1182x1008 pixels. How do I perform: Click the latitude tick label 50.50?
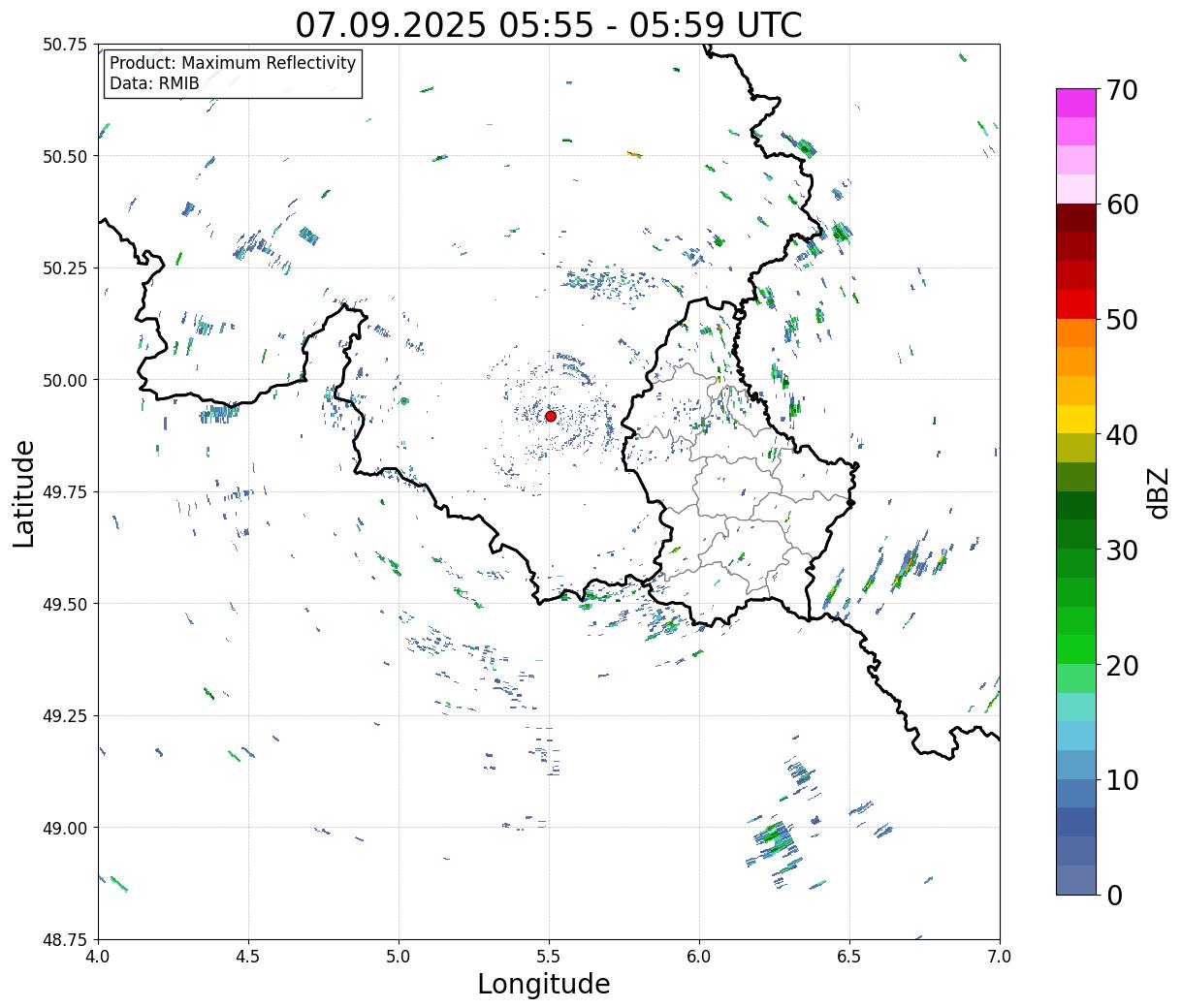point(65,156)
